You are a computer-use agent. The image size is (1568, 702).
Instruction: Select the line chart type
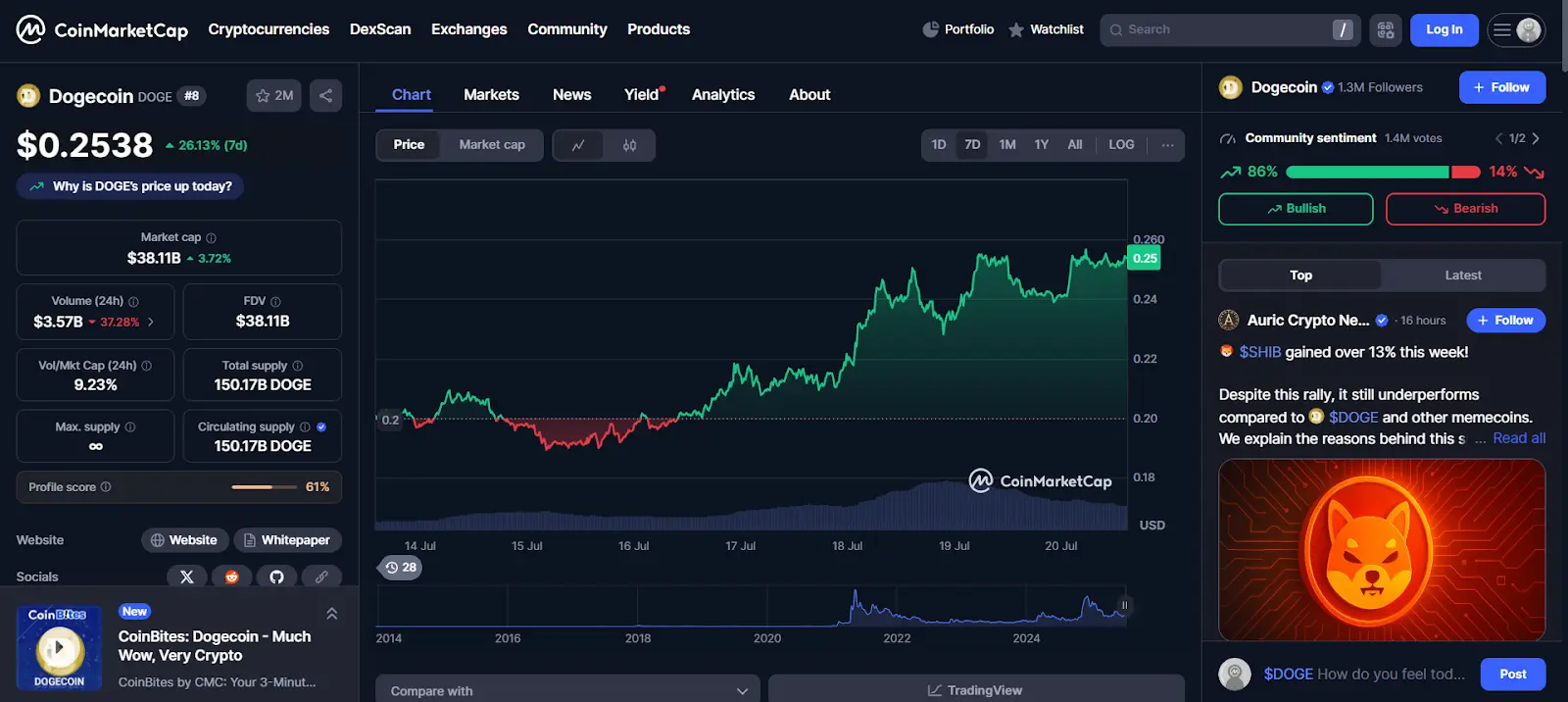click(x=578, y=145)
